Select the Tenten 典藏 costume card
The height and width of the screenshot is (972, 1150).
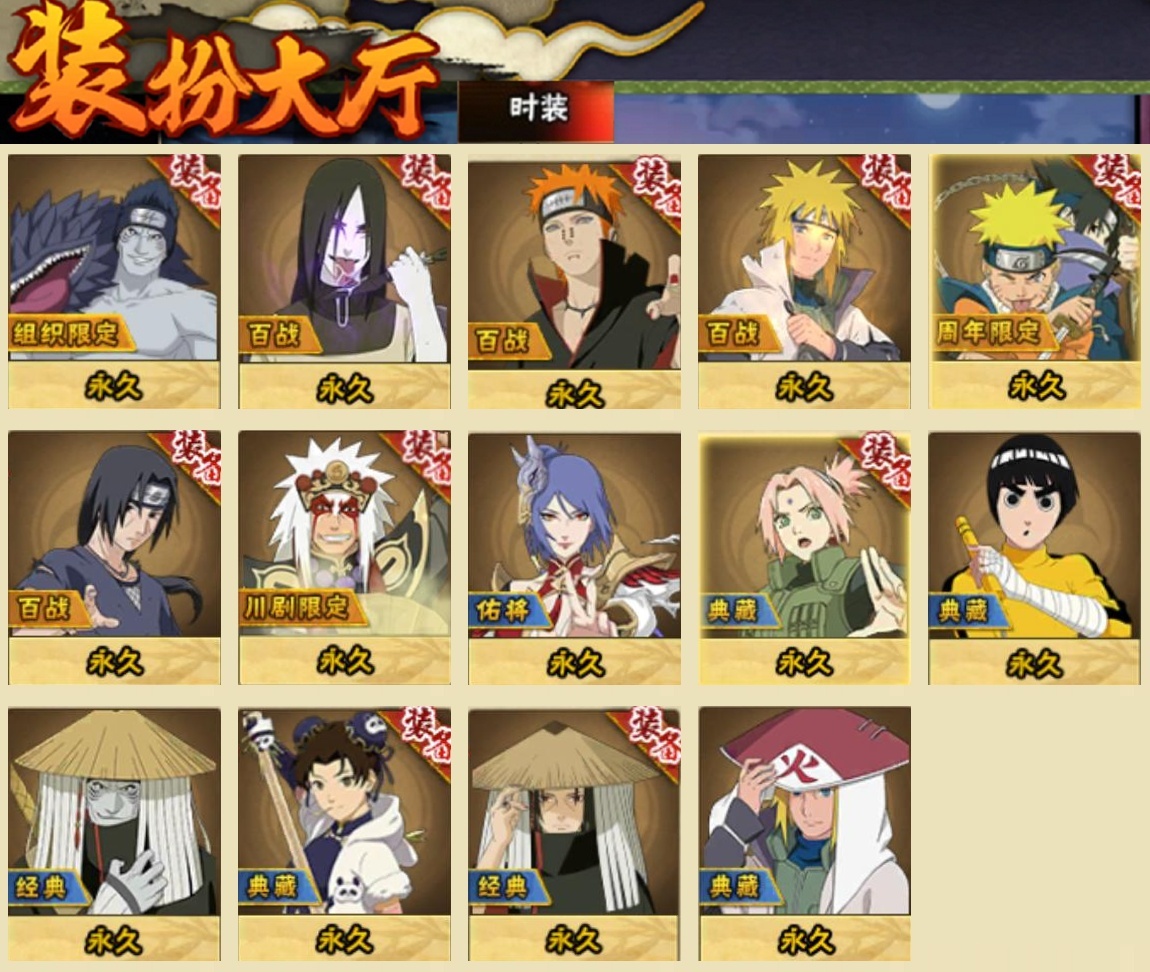tap(345, 834)
